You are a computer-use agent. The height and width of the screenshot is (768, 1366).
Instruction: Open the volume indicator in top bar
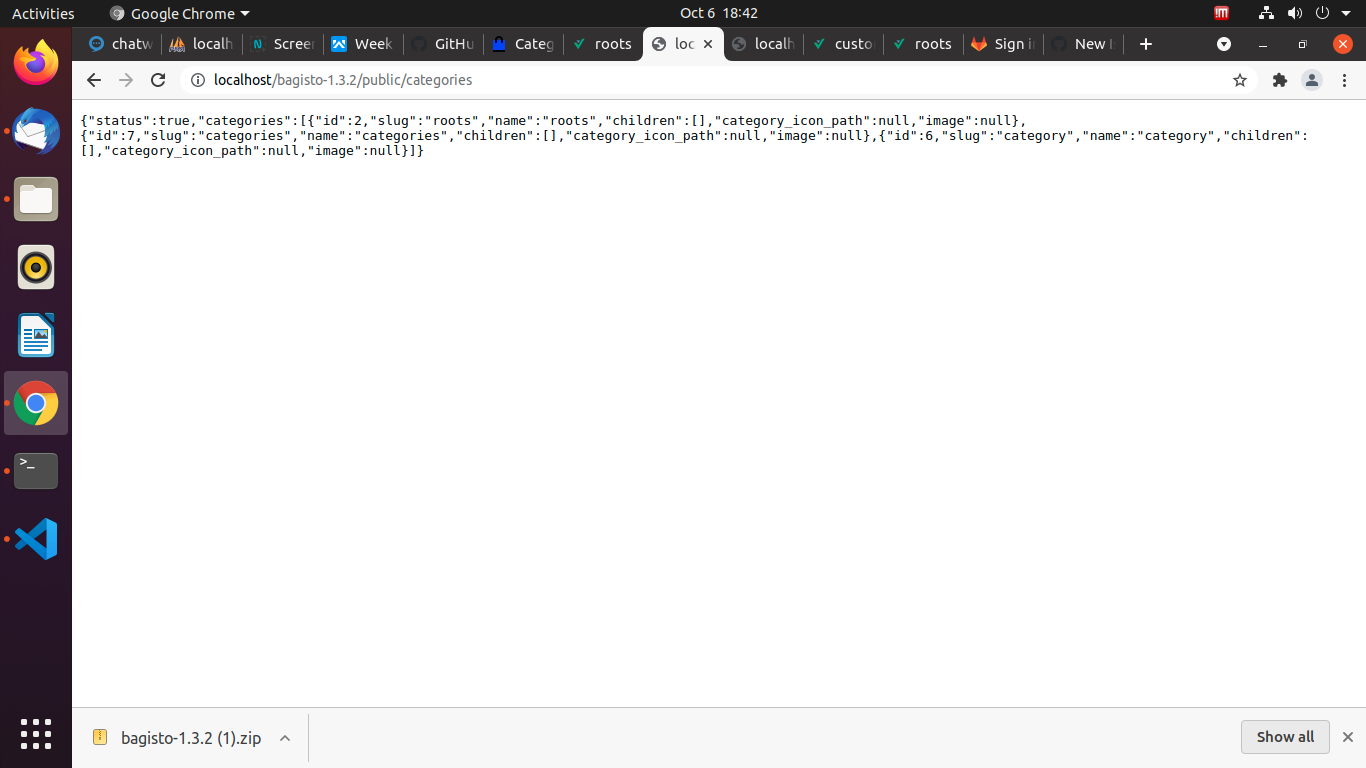[x=1295, y=13]
